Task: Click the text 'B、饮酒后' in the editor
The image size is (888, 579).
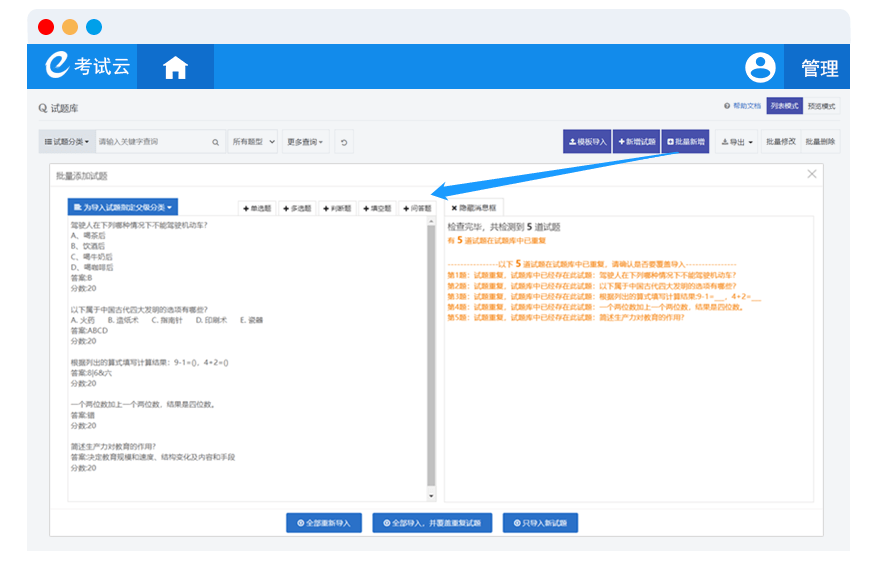Action: pos(88,246)
